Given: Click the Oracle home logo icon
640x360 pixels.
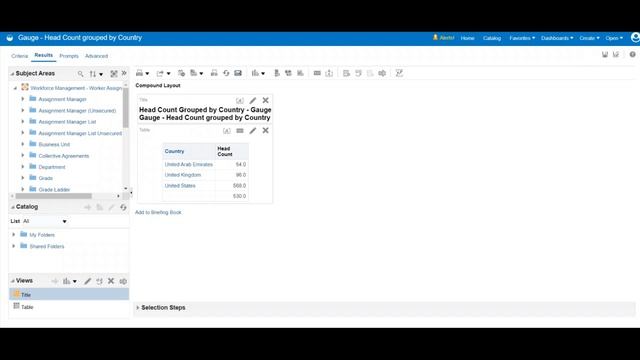Looking at the screenshot, I should [10, 38].
